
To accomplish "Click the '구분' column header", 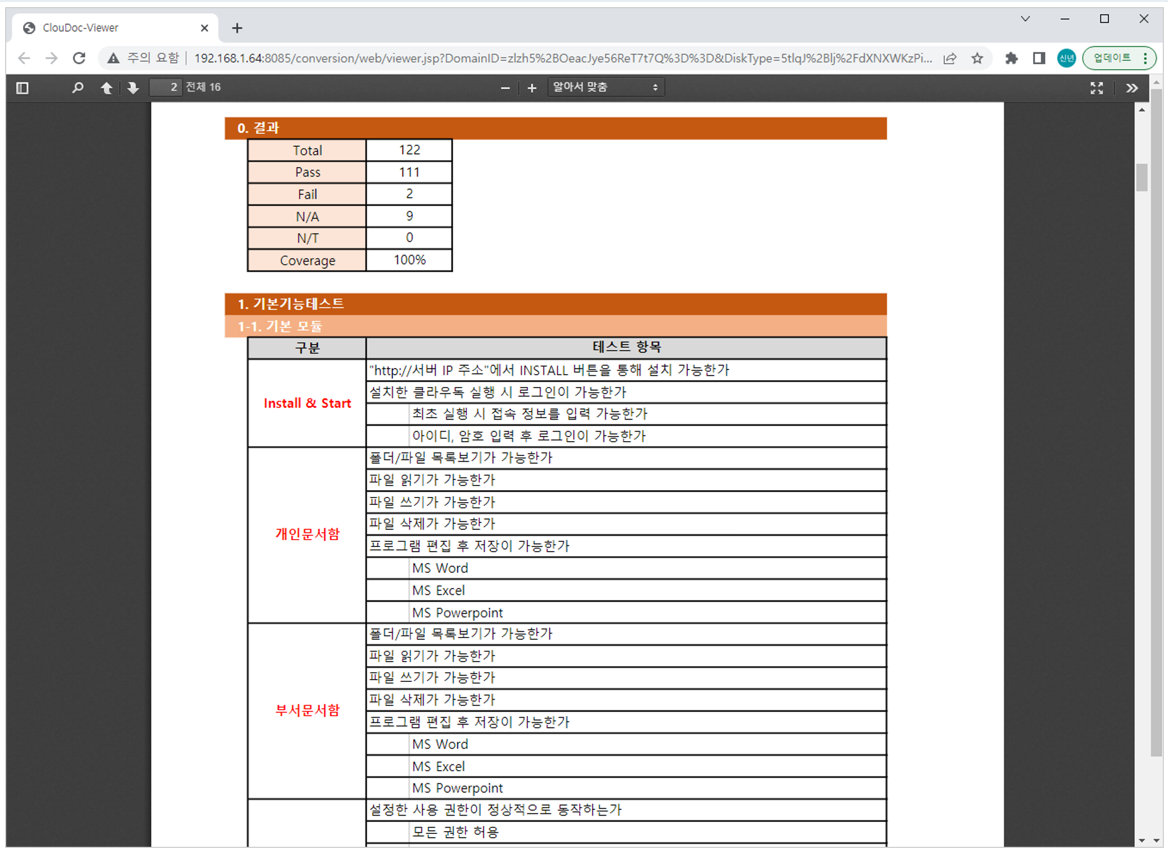I will [307, 348].
